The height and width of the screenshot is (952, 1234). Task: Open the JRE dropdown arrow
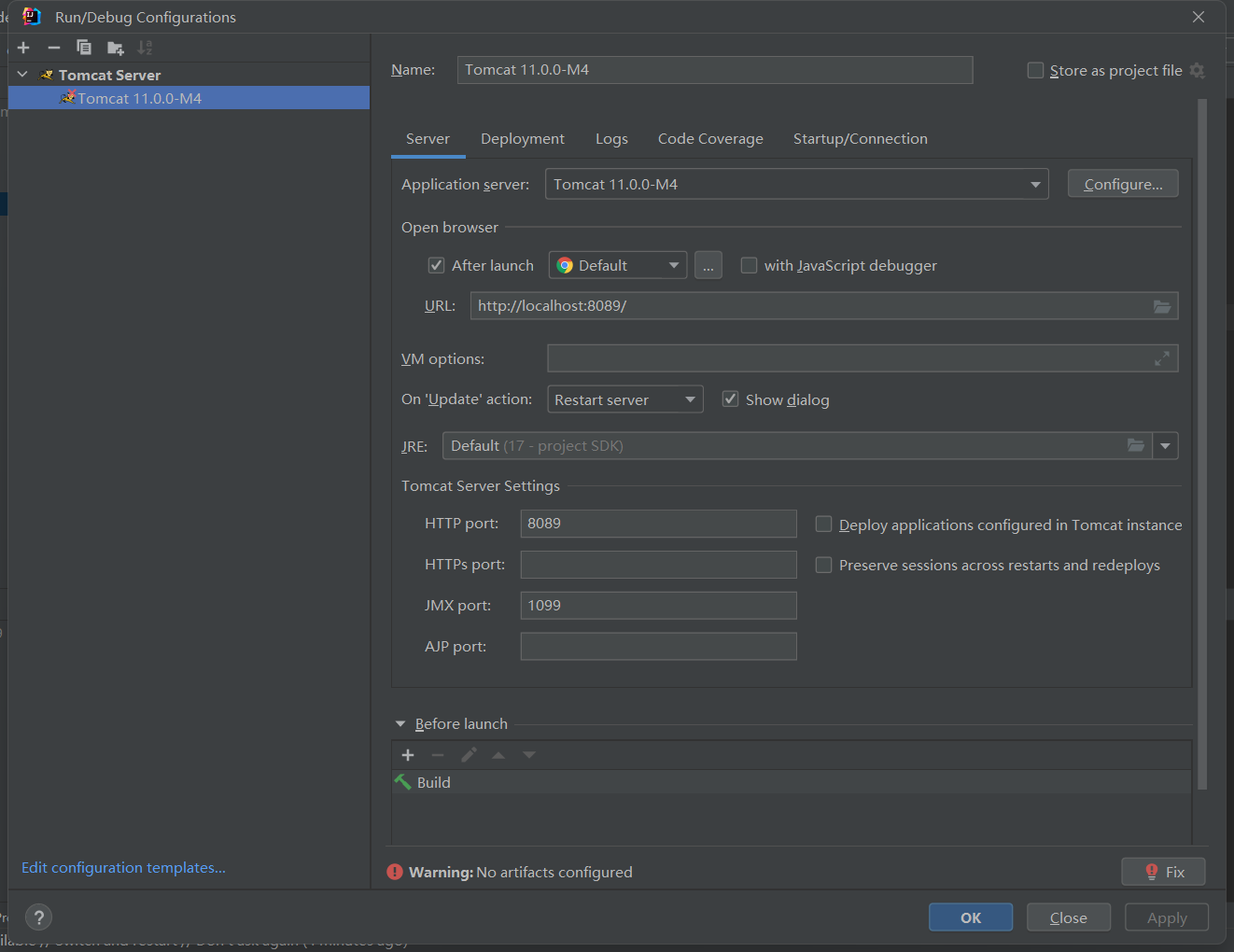click(x=1165, y=446)
